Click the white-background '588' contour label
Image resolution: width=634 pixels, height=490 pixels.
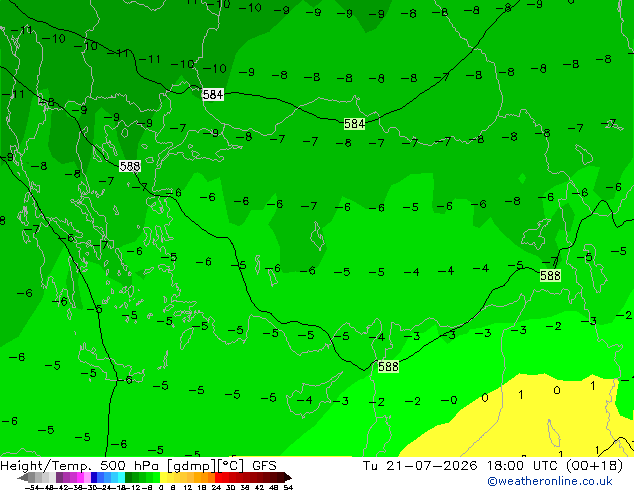[x=130, y=166]
